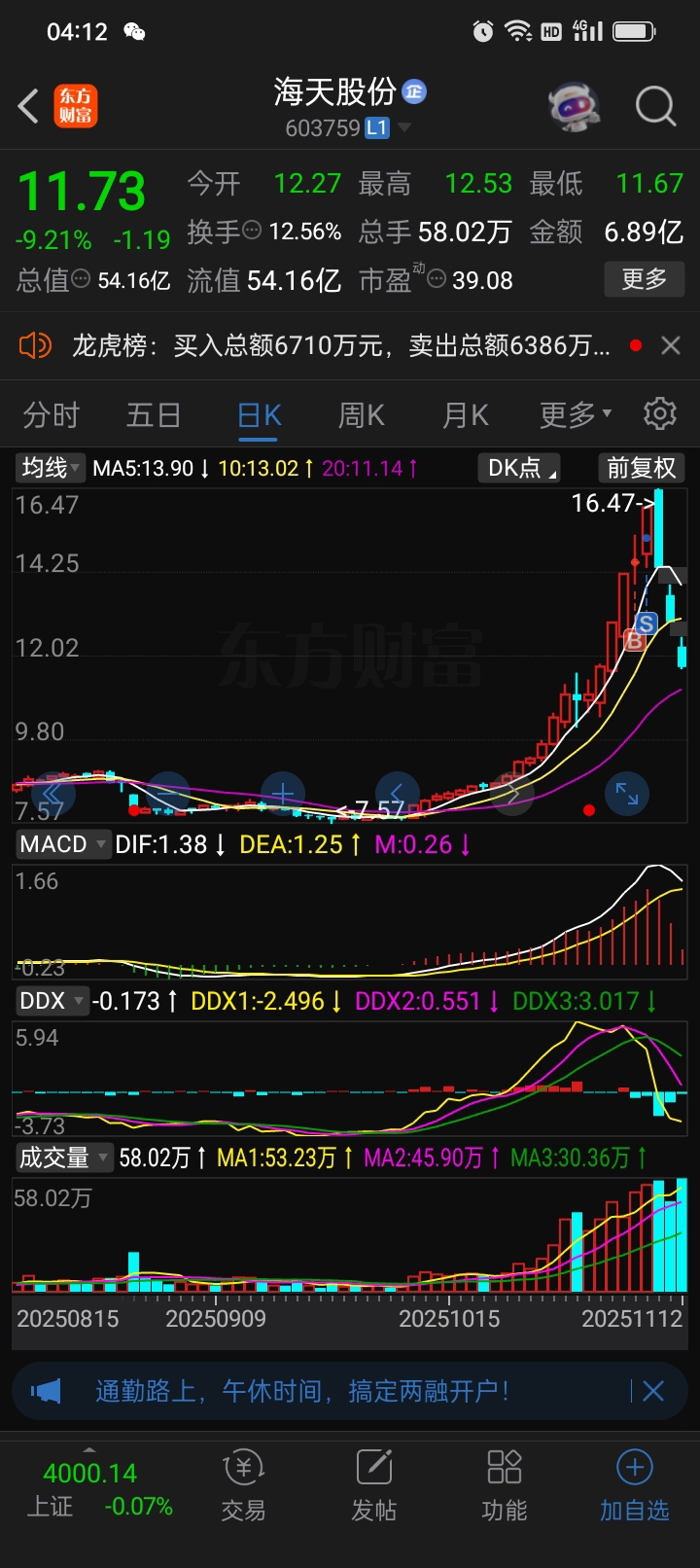Add stock via 加自选 button
The height and width of the screenshot is (1568, 700).
click(x=635, y=1486)
